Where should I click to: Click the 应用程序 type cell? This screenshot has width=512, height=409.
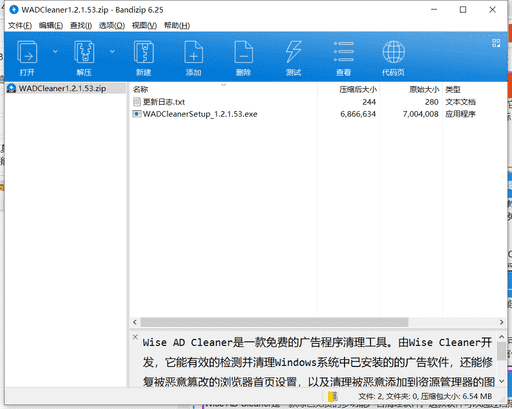pos(460,114)
